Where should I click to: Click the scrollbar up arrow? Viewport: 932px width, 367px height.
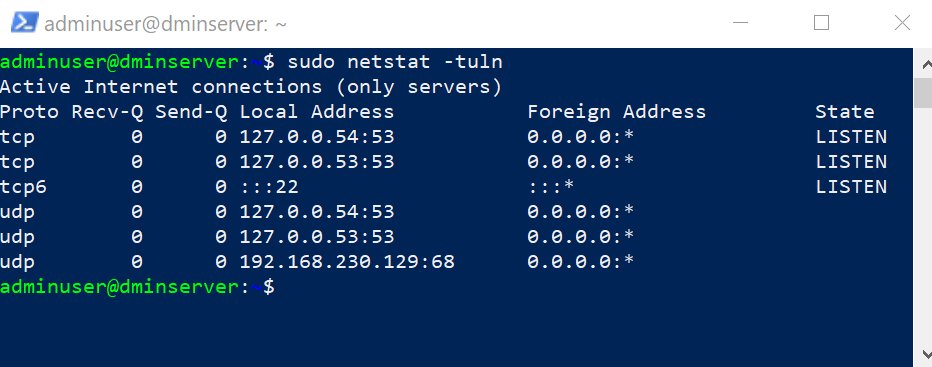click(925, 64)
